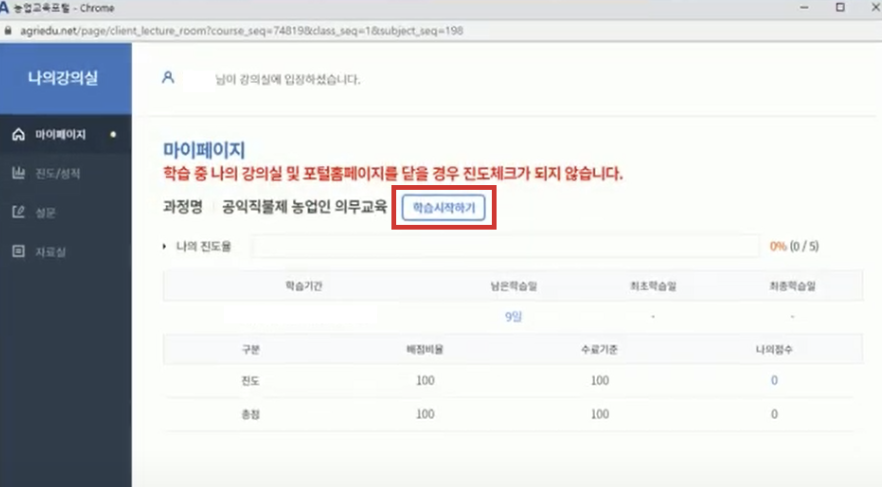Viewport: 882px width, 487px height.
Task: Click the 최종학습일 column header
Action: [x=792, y=286]
